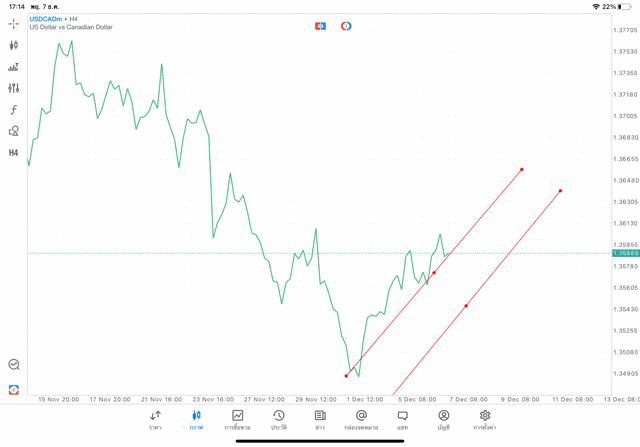Expand the H4 timeframe selector
The width and height of the screenshot is (640, 447).
point(14,153)
